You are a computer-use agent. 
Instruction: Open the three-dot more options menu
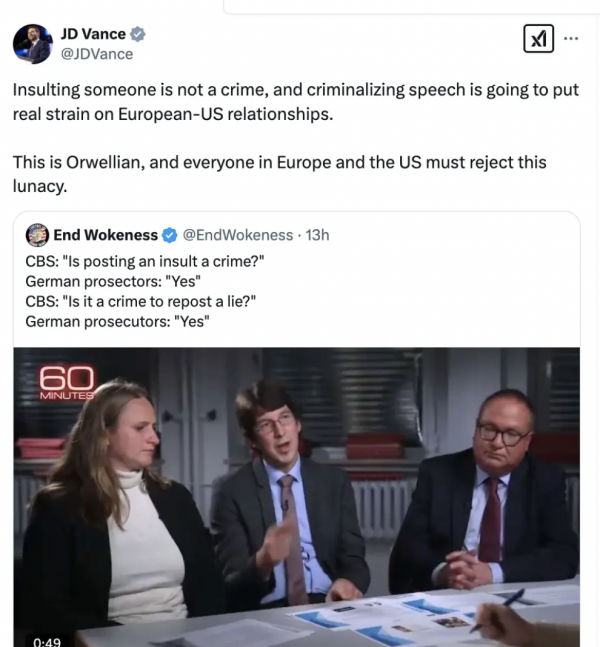(x=571, y=38)
